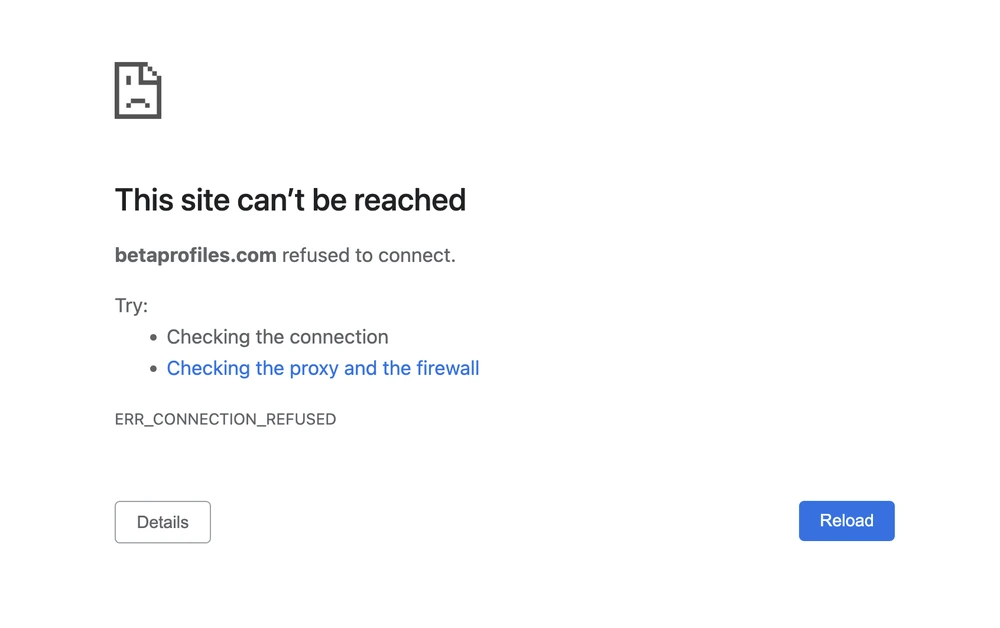
Task: Click the frowning mouth on the page icon
Action: [138, 102]
